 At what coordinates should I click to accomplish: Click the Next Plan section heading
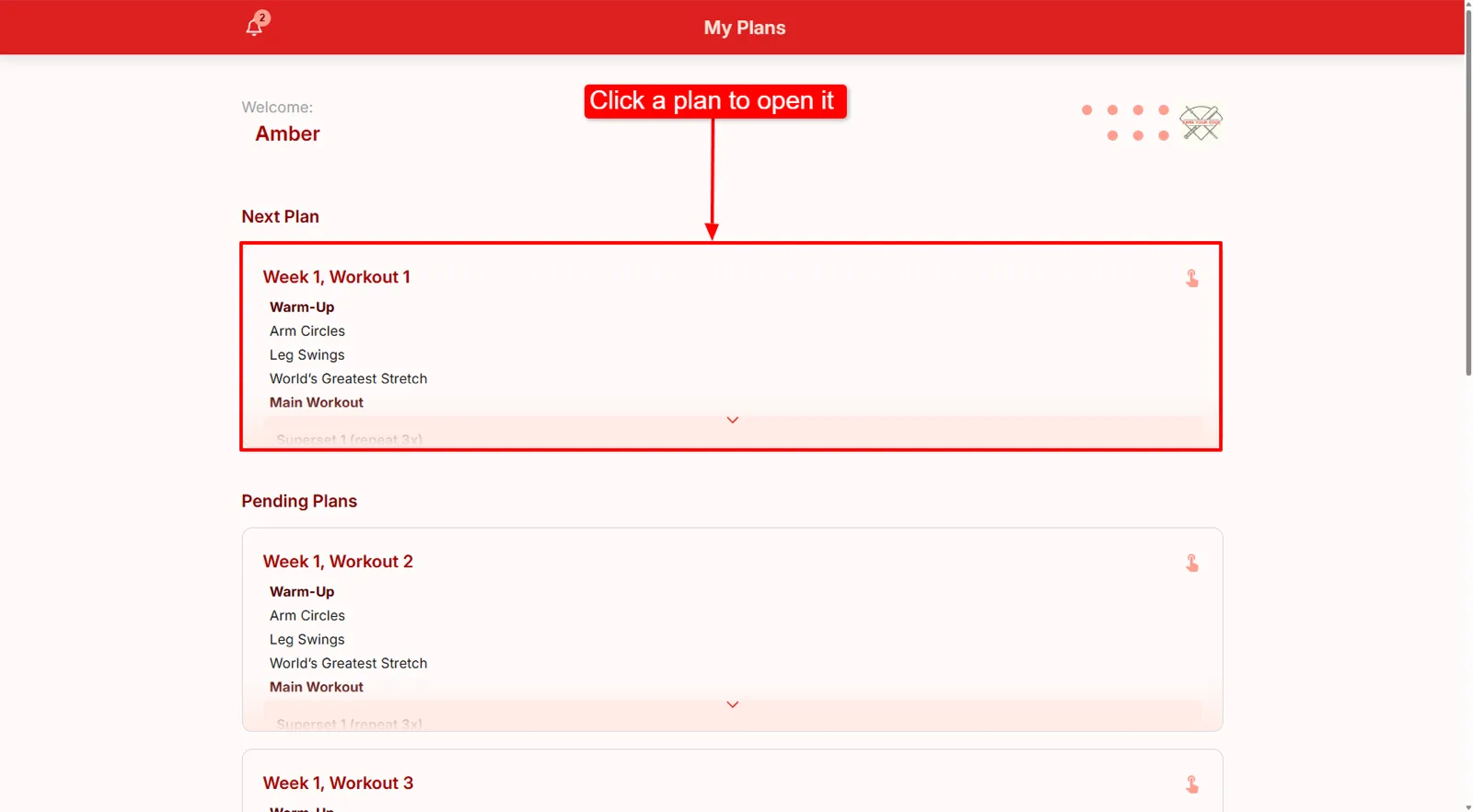coord(280,216)
